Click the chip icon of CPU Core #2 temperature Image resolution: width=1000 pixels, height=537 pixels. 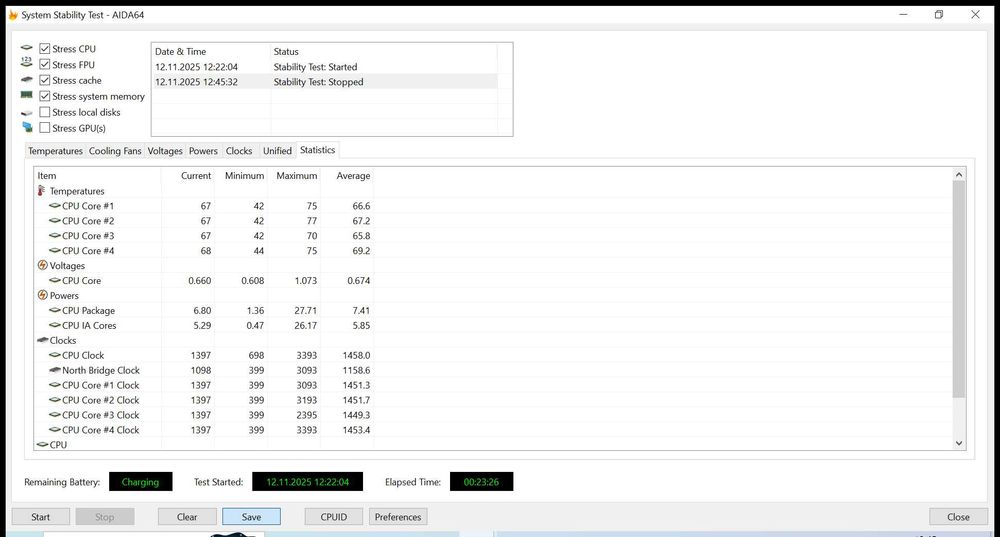click(x=55, y=221)
